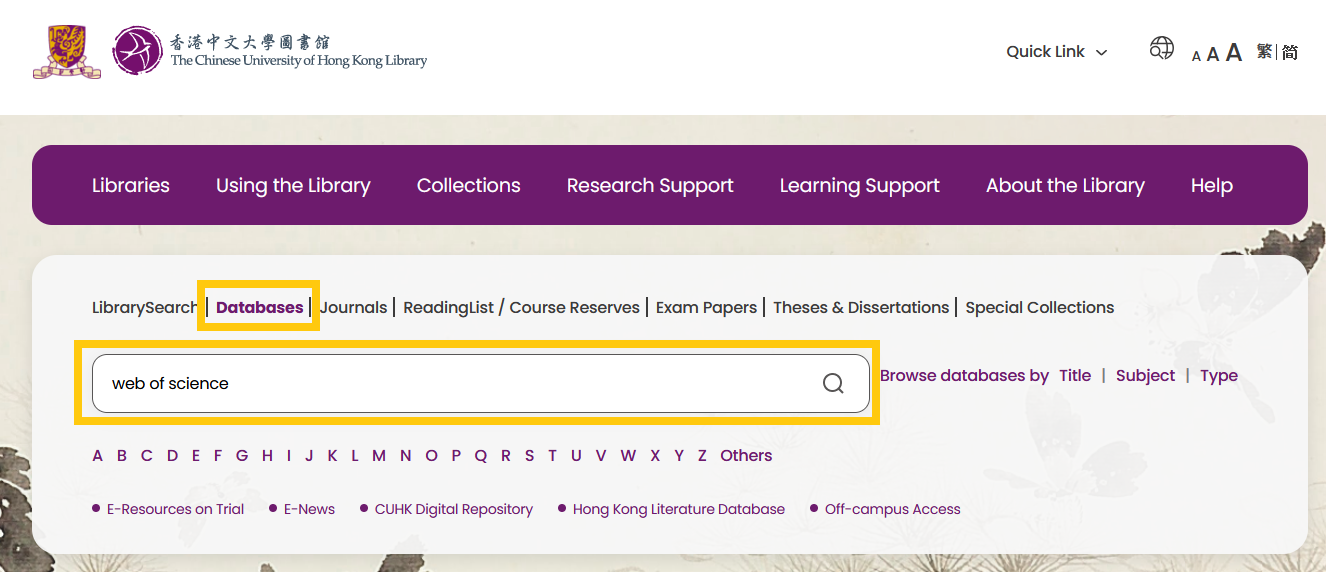Browse databases by Subject
The height and width of the screenshot is (572, 1326).
pos(1145,375)
